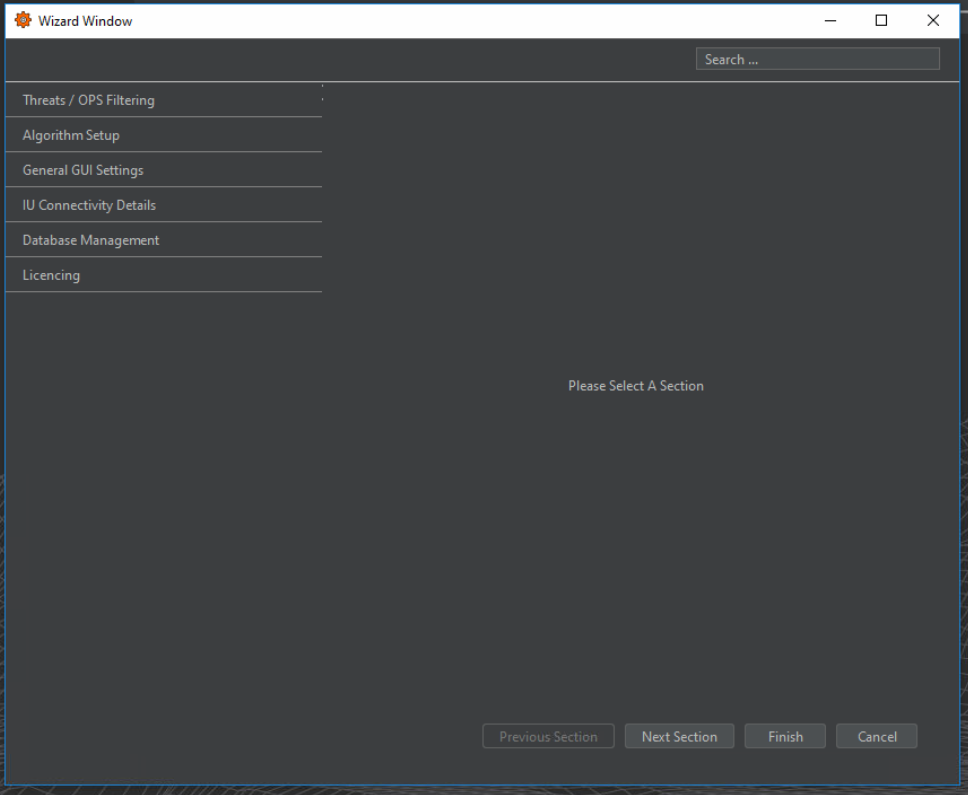Click the empty sidebar area below Licencing
Viewport: 968px width, 795px height.
pos(163,500)
